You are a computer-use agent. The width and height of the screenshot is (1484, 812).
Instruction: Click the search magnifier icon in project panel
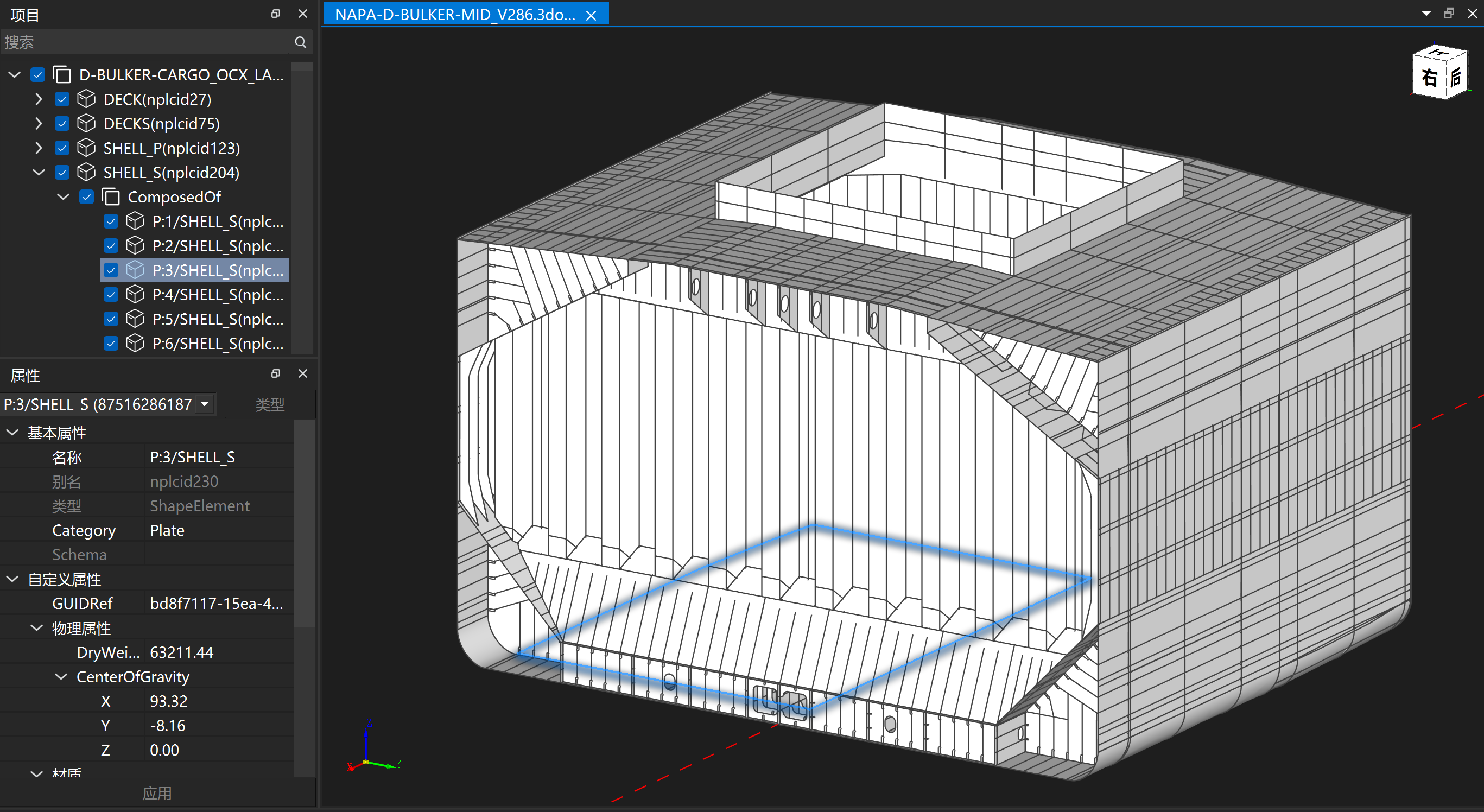(300, 42)
